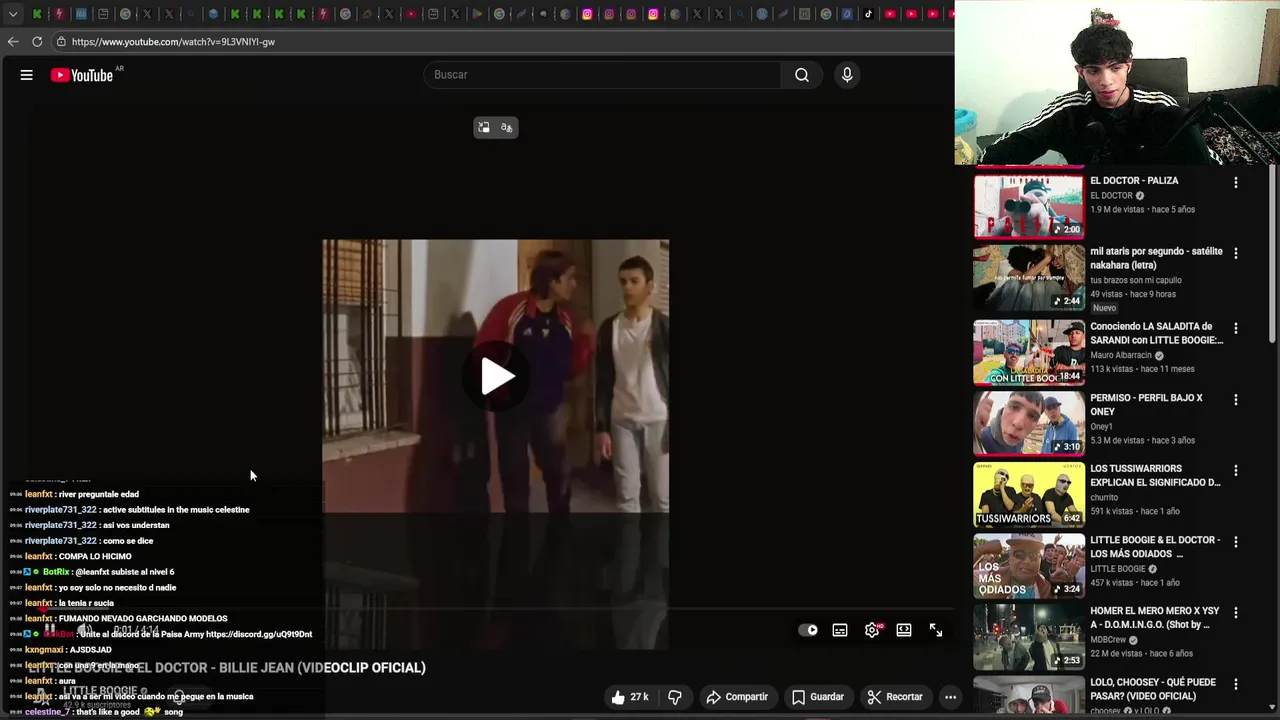Image resolution: width=1280 pixels, height=720 pixels.
Task: Open the YouTube hamburger guide menu
Action: coord(27,75)
